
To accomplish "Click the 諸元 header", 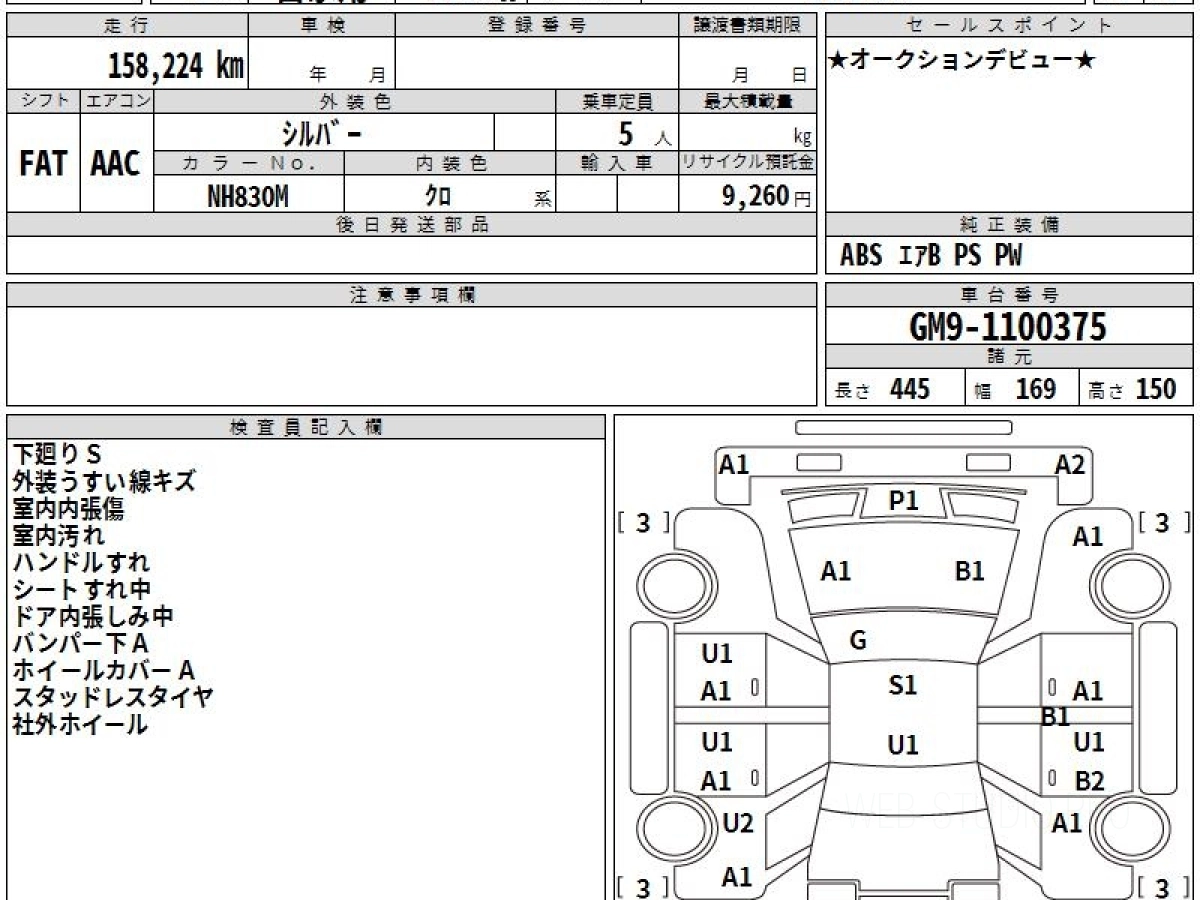I will point(1009,357).
